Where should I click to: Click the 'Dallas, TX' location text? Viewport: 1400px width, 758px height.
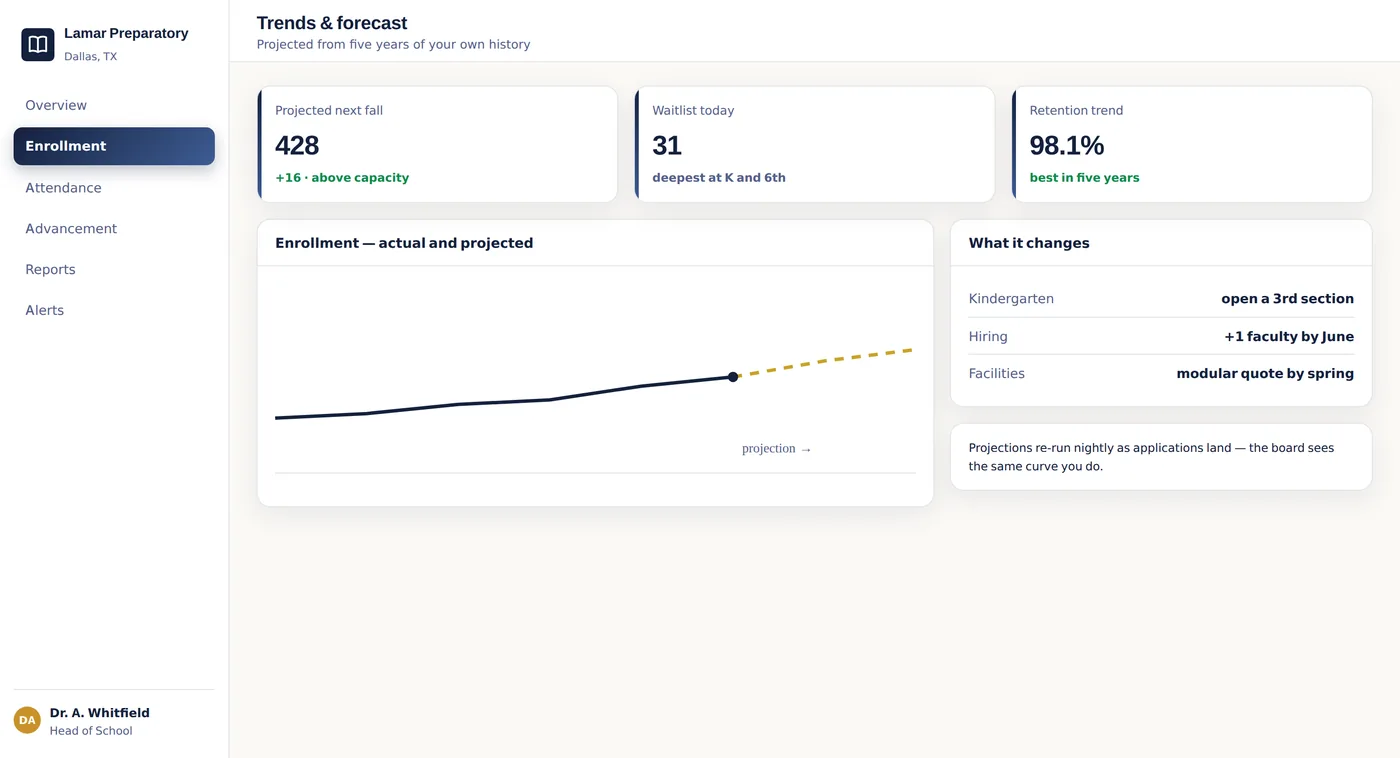click(x=90, y=57)
